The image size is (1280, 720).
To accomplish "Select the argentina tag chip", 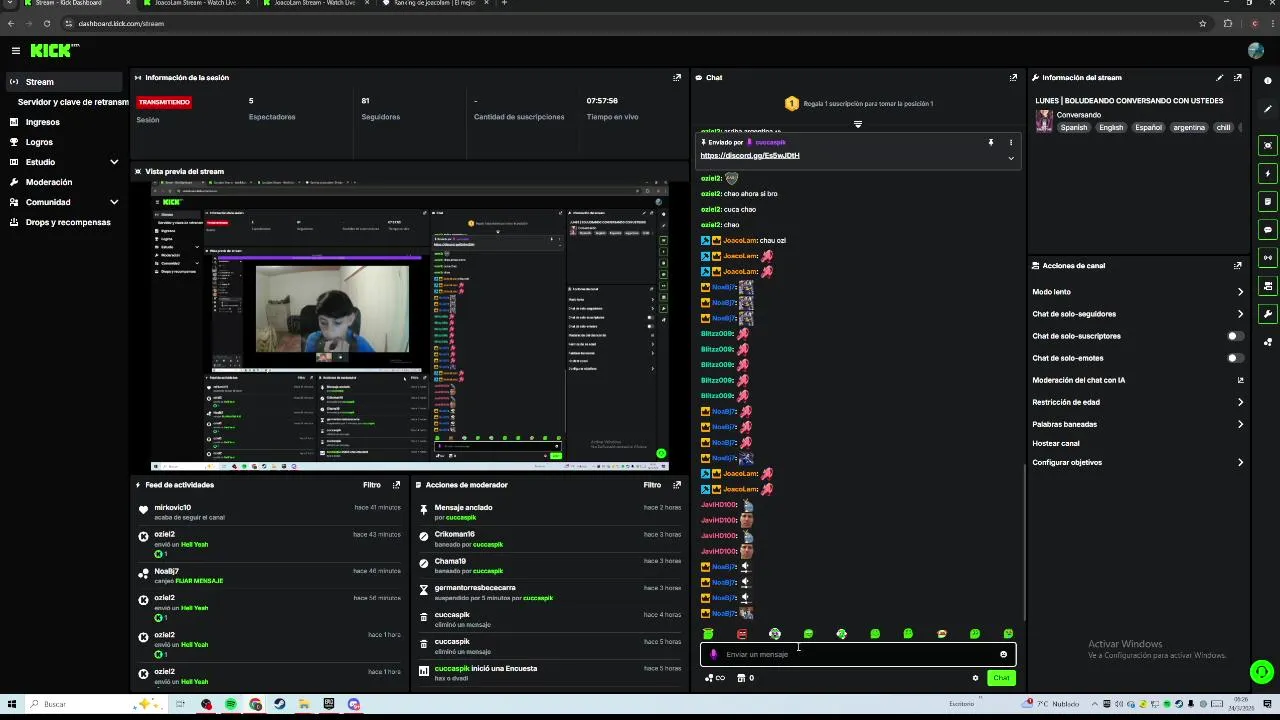I will [x=1189, y=128].
